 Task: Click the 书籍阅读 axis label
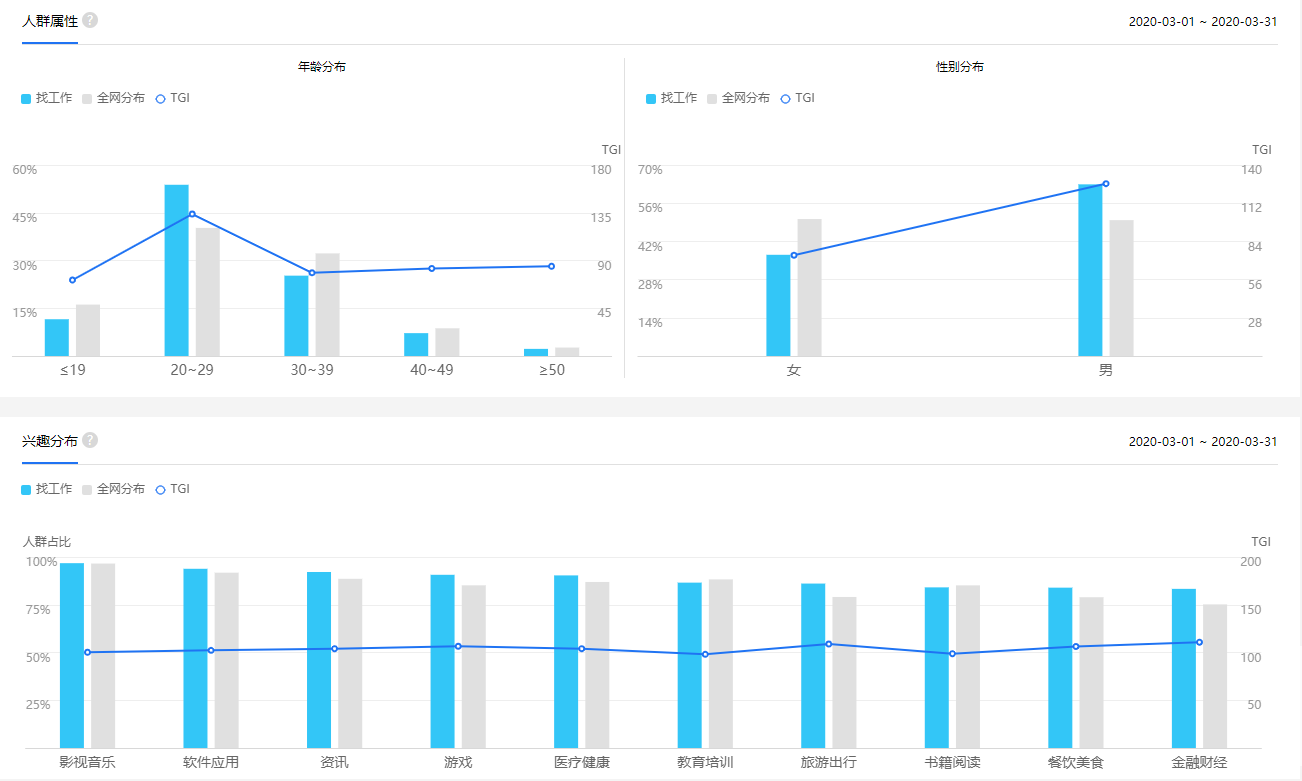(953, 763)
